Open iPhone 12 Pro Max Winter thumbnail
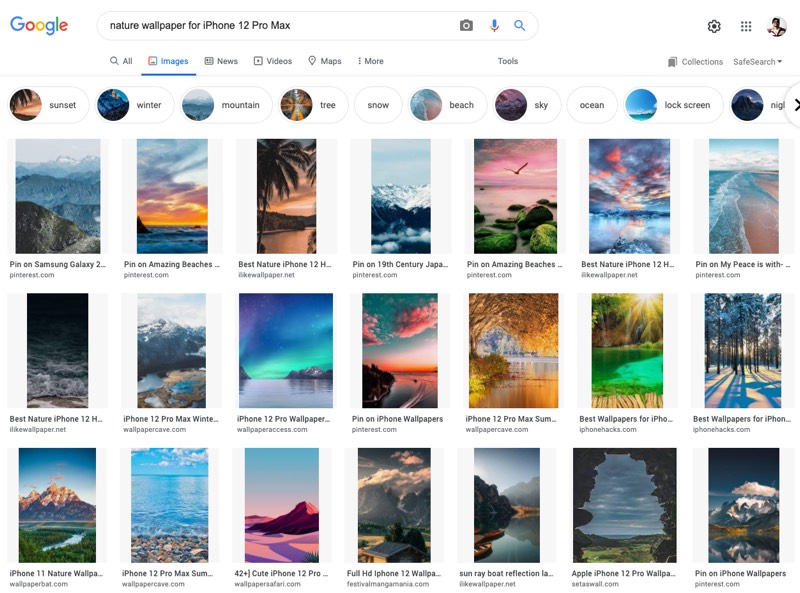800x593 pixels. [171, 351]
